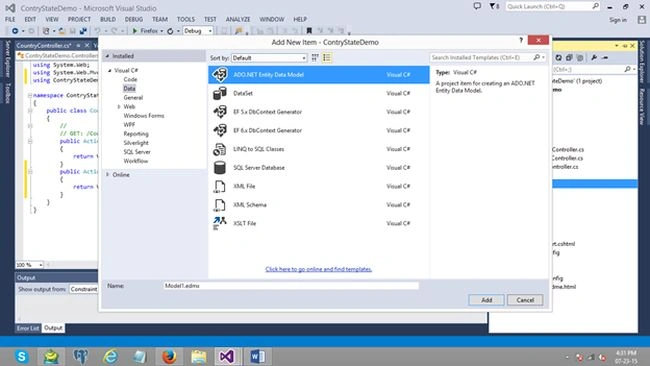Screen dimensions: 650x366
Task: Open Microsoft Word from the taskbar
Action: (257, 356)
